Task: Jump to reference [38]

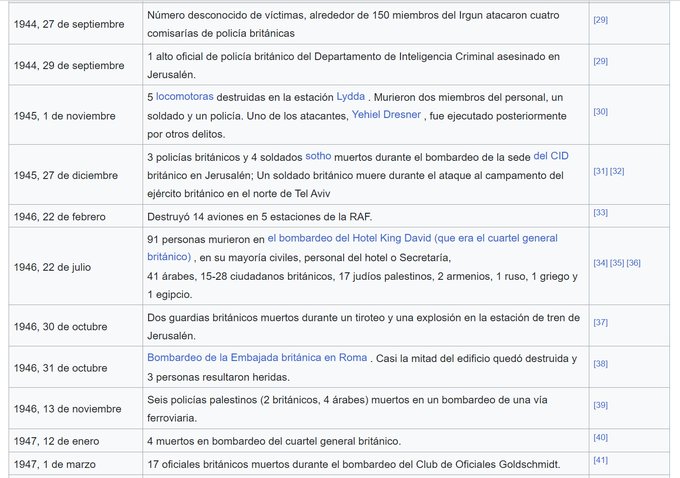Action: [601, 363]
